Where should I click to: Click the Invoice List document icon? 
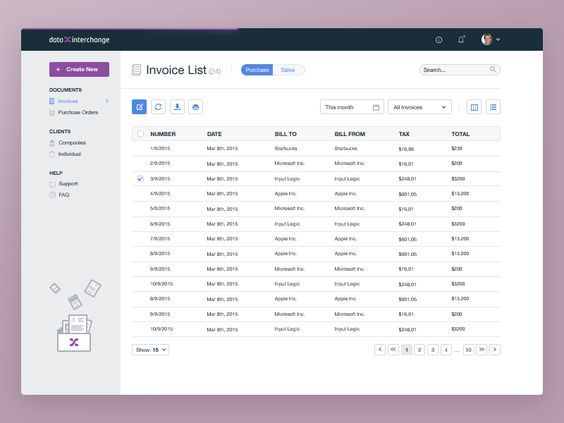[136, 70]
